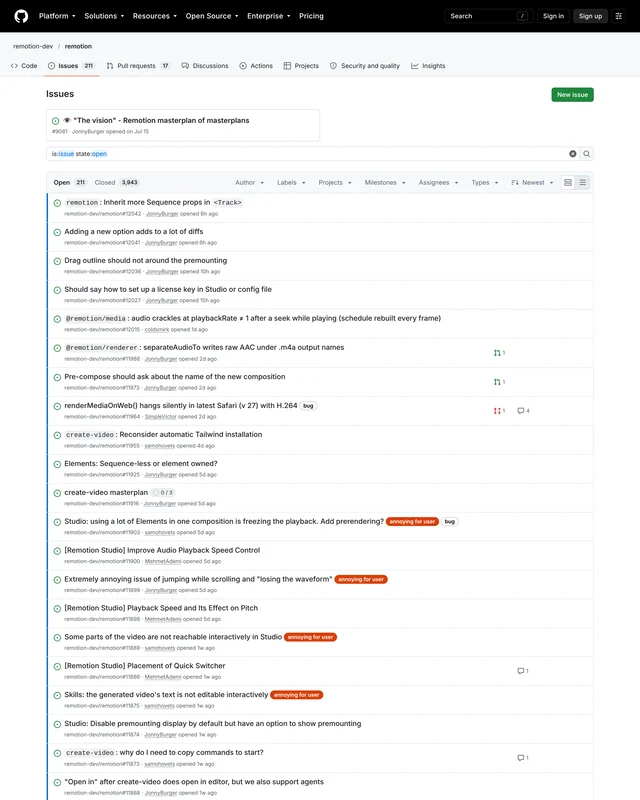Viewport: 640px width, 800px height.
Task: Click the slash shortcut icon in Search box
Action: [x=522, y=16]
